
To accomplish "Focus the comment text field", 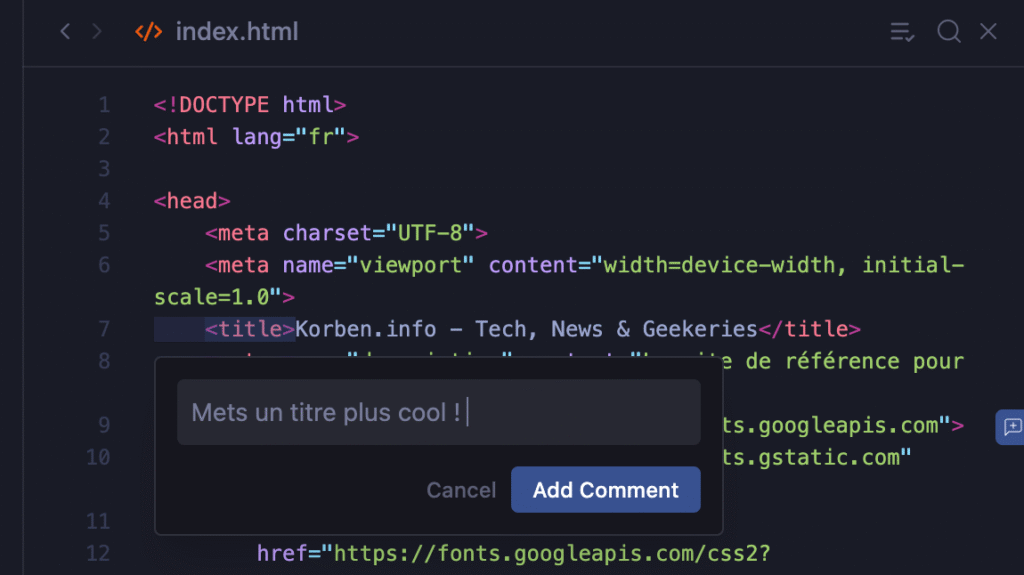I will click(x=438, y=412).
